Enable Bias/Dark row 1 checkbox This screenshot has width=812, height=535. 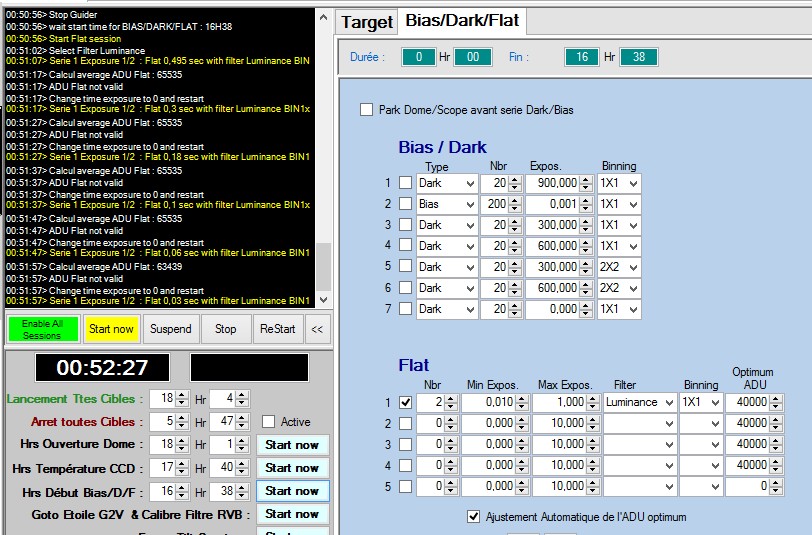[405, 183]
